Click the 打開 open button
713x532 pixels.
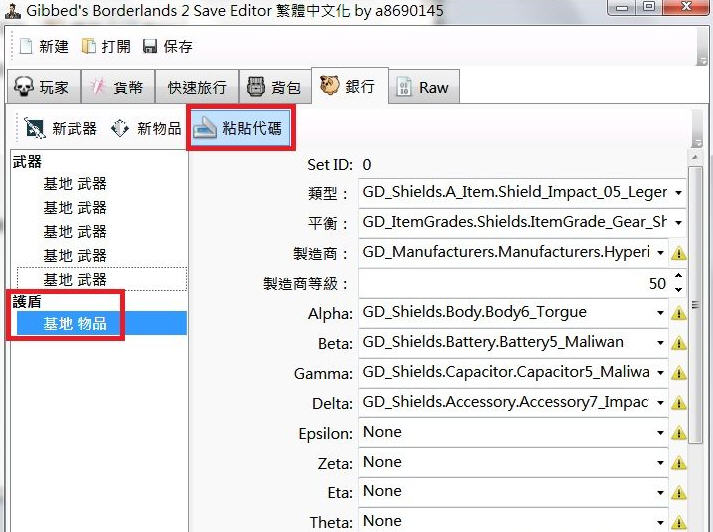pos(106,46)
